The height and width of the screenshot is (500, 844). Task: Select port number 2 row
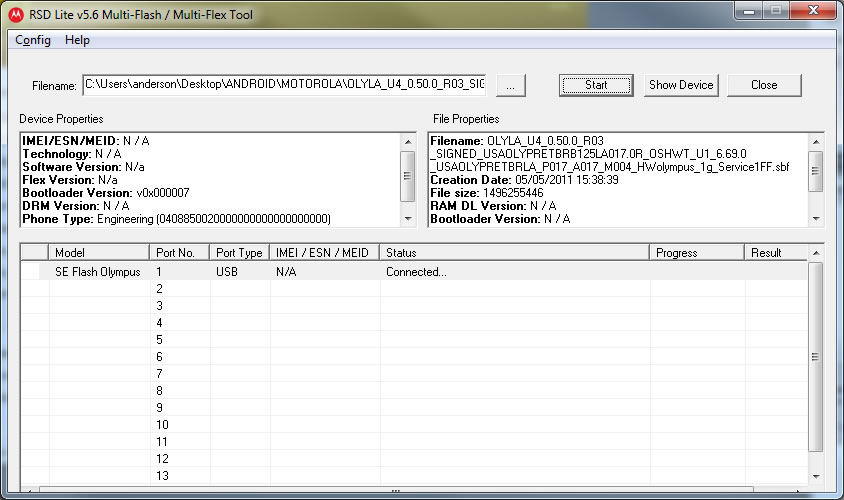413,289
